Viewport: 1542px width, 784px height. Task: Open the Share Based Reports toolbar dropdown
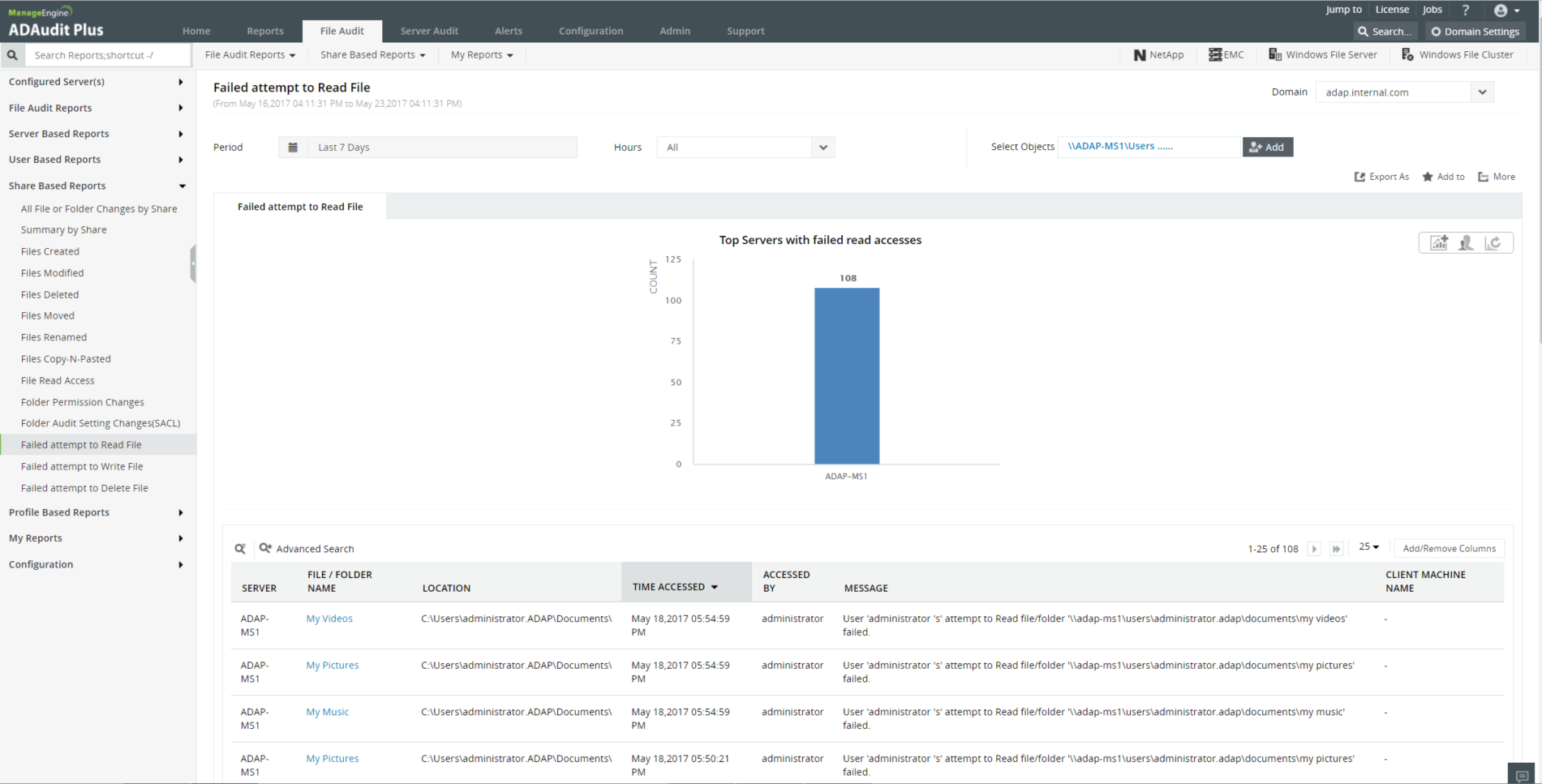372,55
